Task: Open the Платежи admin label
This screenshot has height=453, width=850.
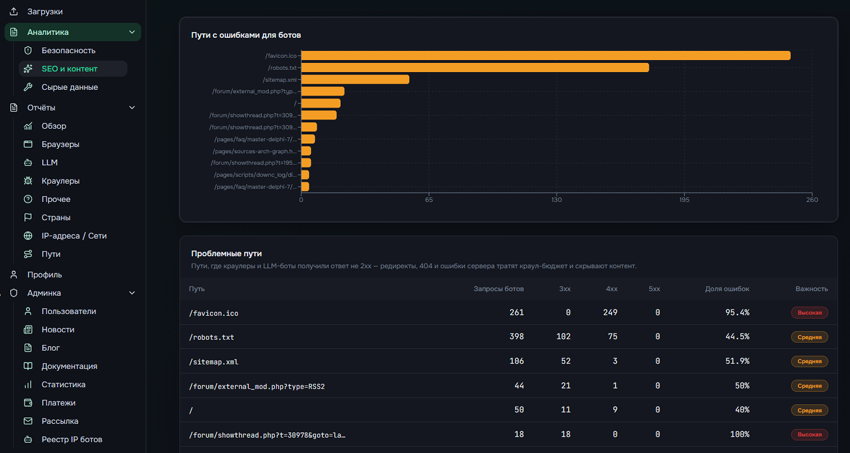Action: click(x=59, y=403)
